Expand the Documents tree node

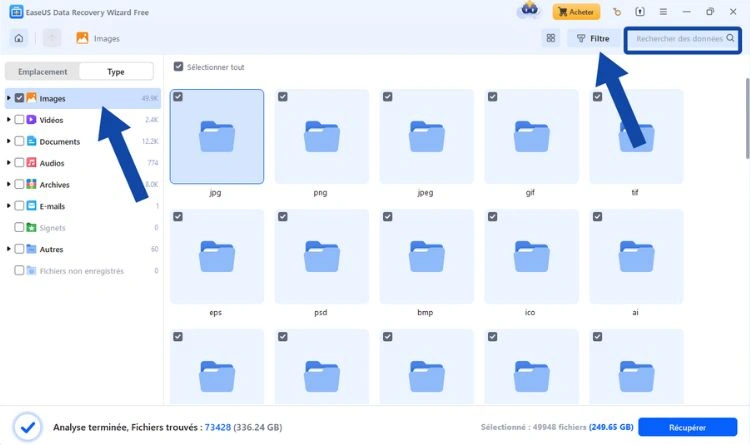[9, 141]
